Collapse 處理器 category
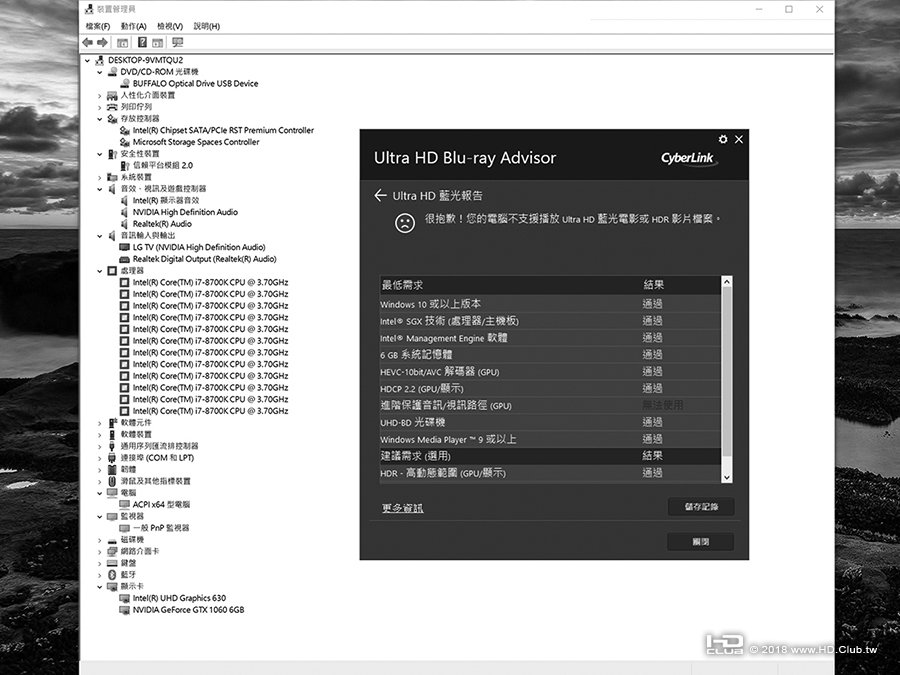 pyautogui.click(x=100, y=271)
